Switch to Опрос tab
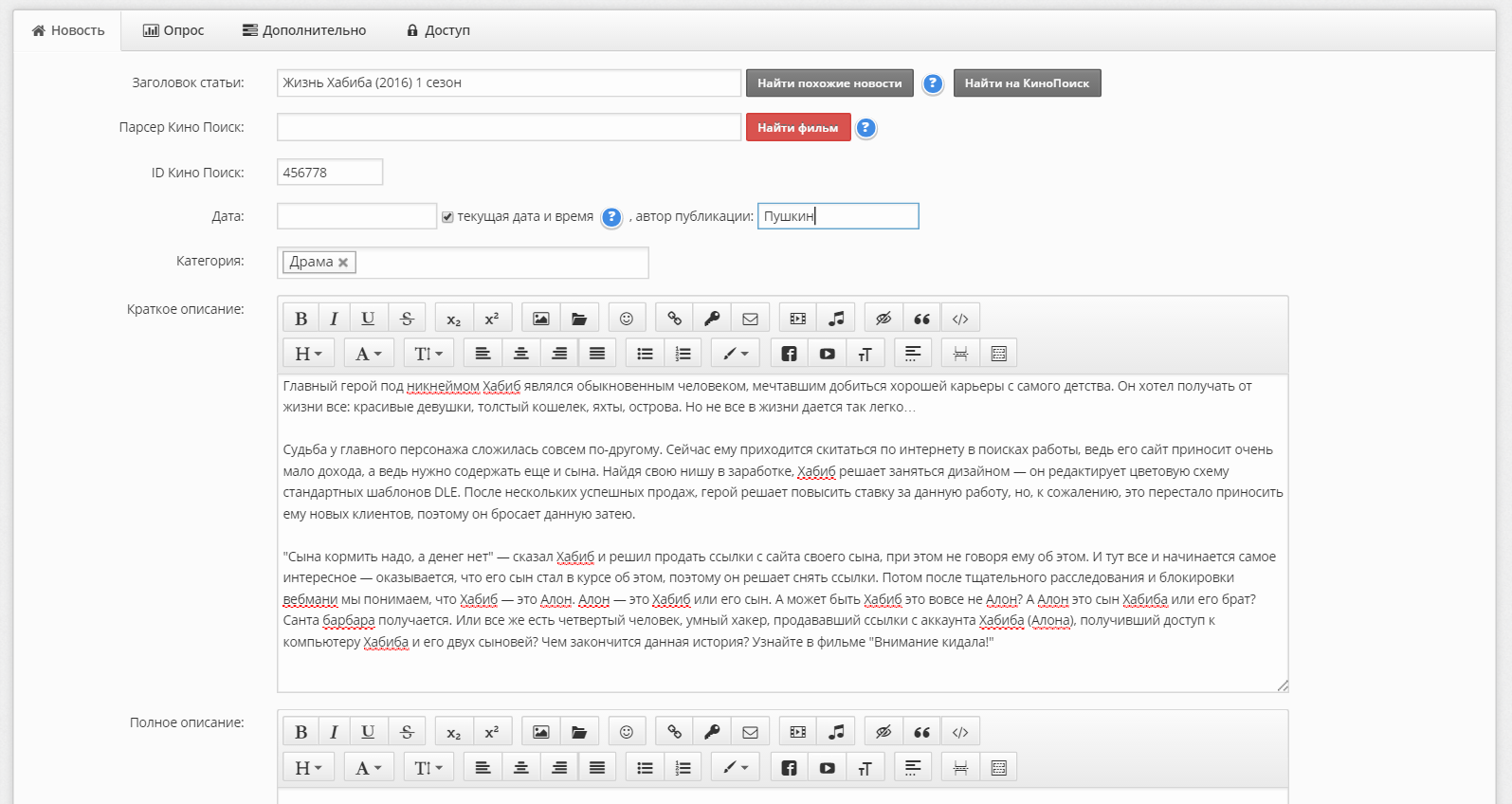The image size is (1512, 804). (x=173, y=30)
